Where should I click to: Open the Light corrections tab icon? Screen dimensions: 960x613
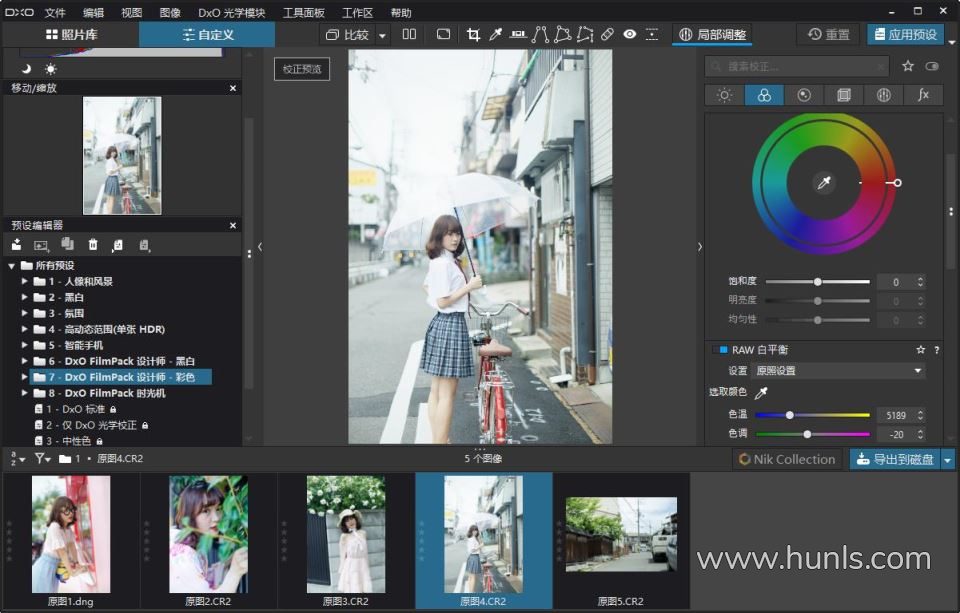coord(724,95)
